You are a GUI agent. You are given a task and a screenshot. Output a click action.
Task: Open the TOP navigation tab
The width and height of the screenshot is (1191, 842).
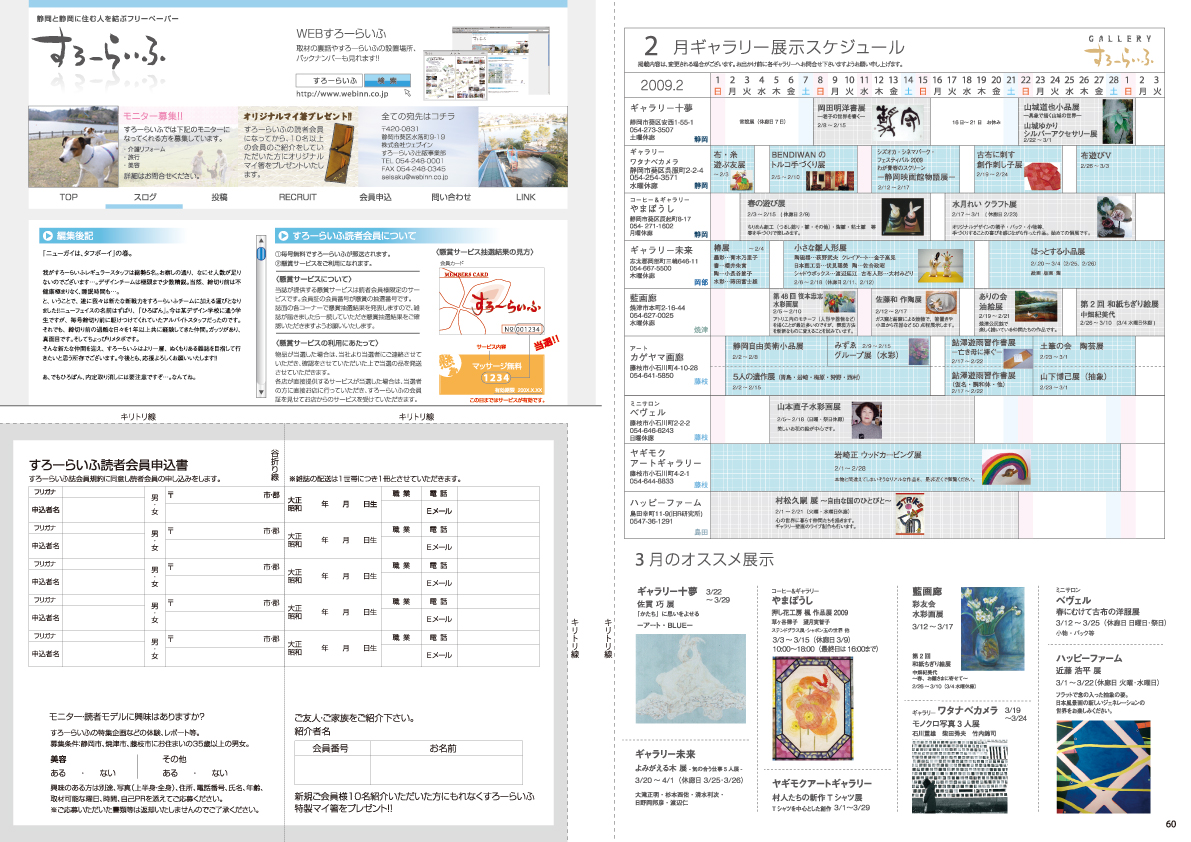68,197
